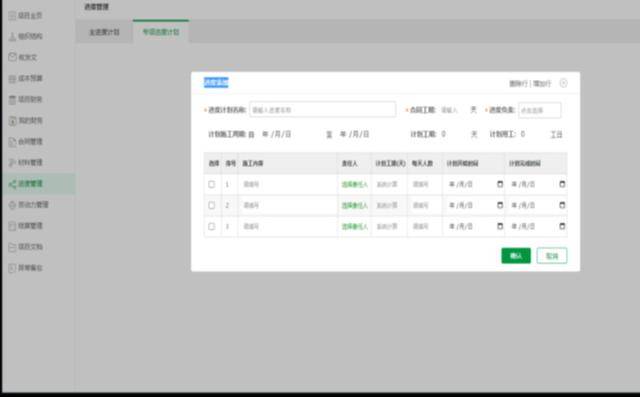The height and width of the screenshot is (397, 640).
Task: Confirm with the green 确认 button
Action: coord(516,256)
